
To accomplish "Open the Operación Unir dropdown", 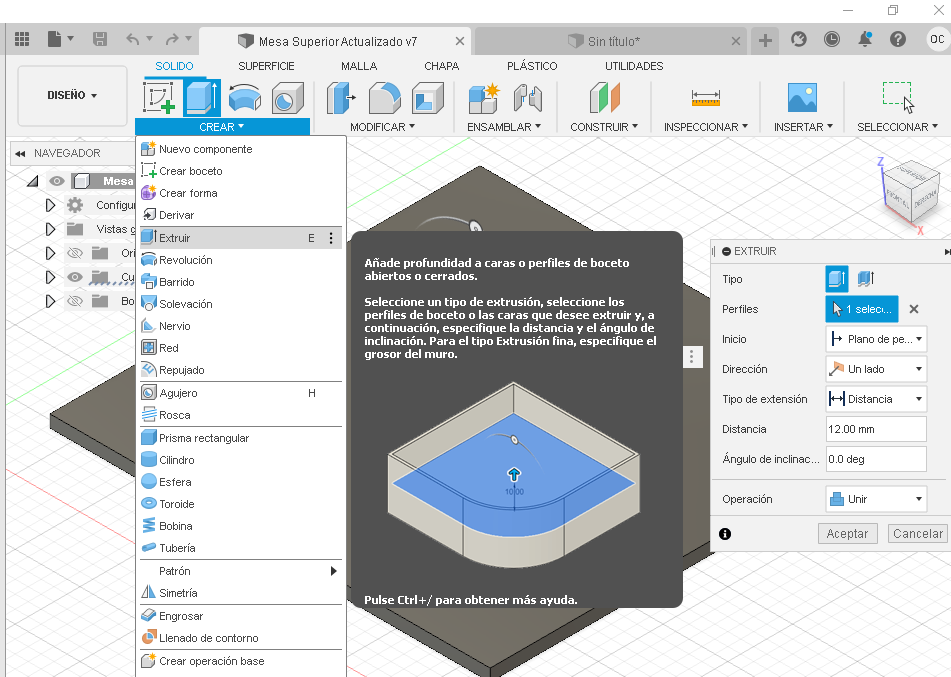I will click(x=876, y=499).
